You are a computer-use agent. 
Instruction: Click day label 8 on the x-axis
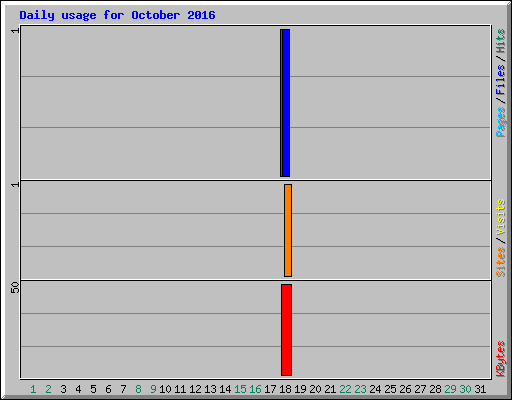138,389
